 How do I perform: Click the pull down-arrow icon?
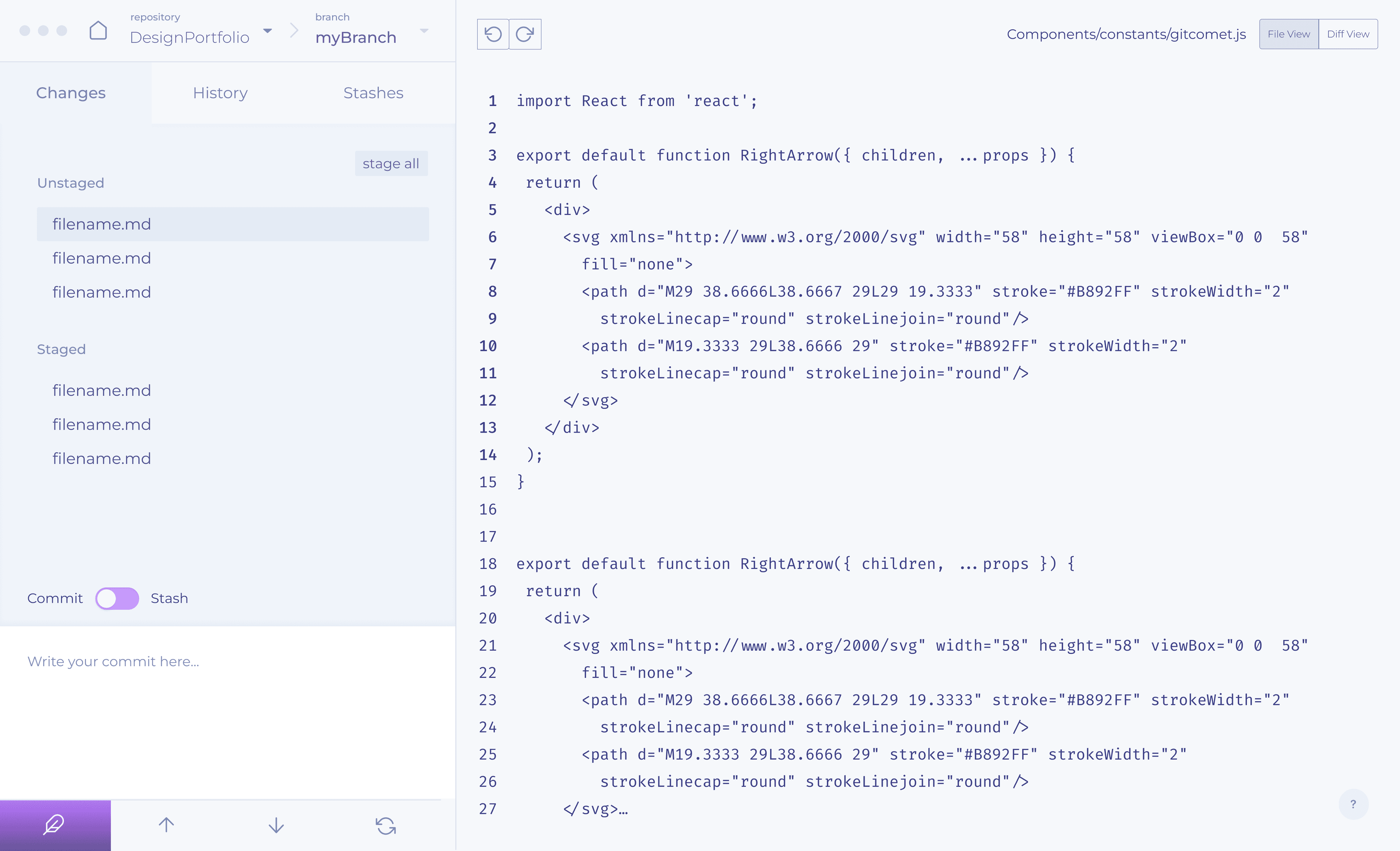(276, 825)
